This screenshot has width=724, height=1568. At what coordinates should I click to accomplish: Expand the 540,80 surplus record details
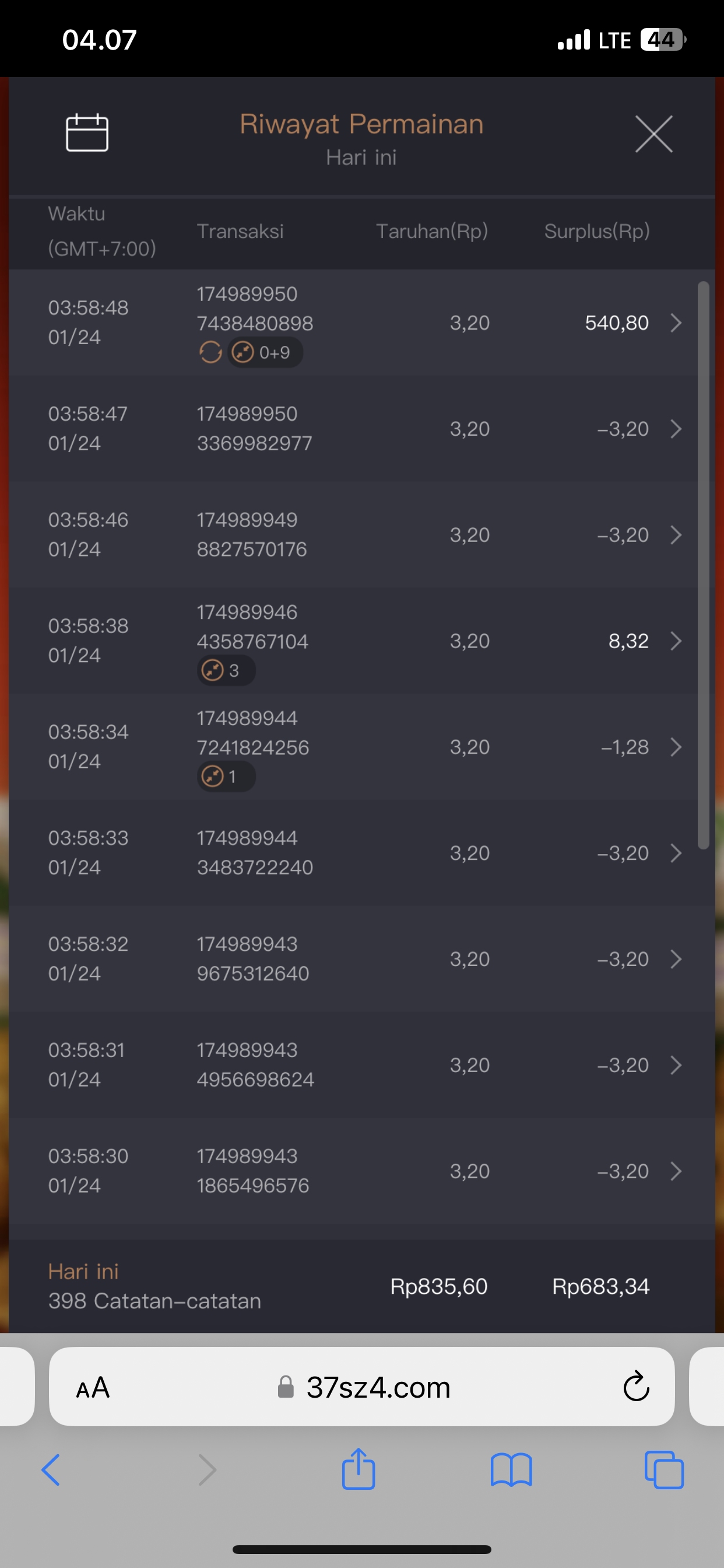676,323
